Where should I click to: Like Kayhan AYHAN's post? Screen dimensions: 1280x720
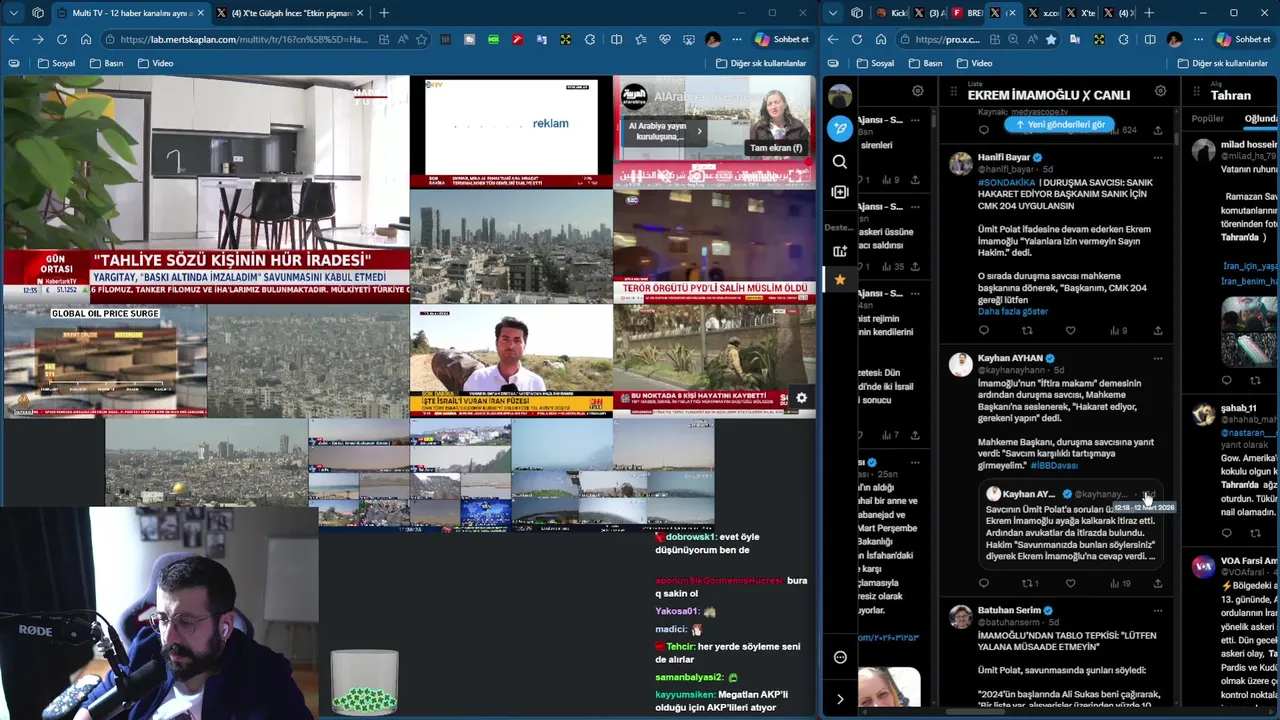coord(1070,583)
